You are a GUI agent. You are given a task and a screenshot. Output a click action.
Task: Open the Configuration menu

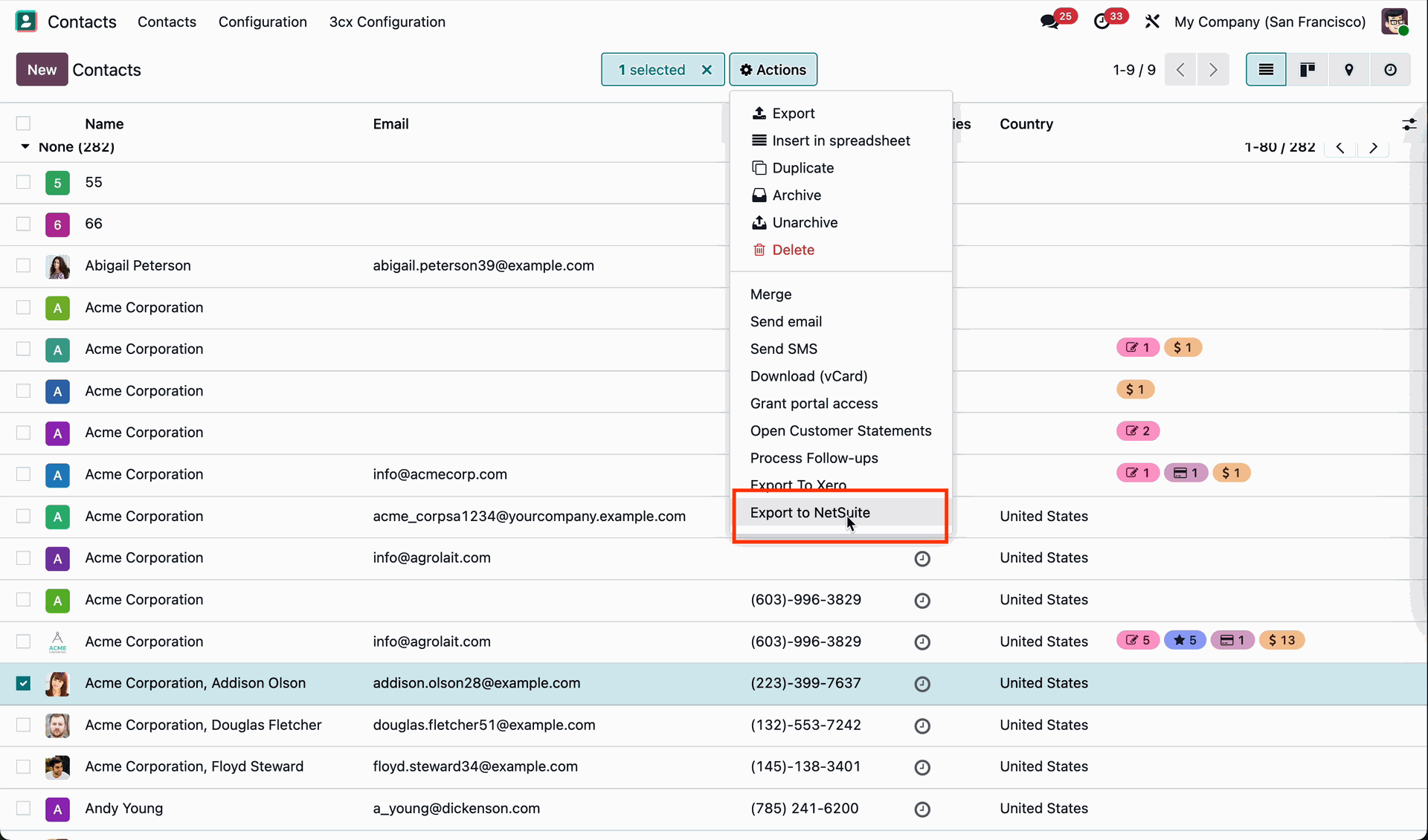tap(263, 22)
